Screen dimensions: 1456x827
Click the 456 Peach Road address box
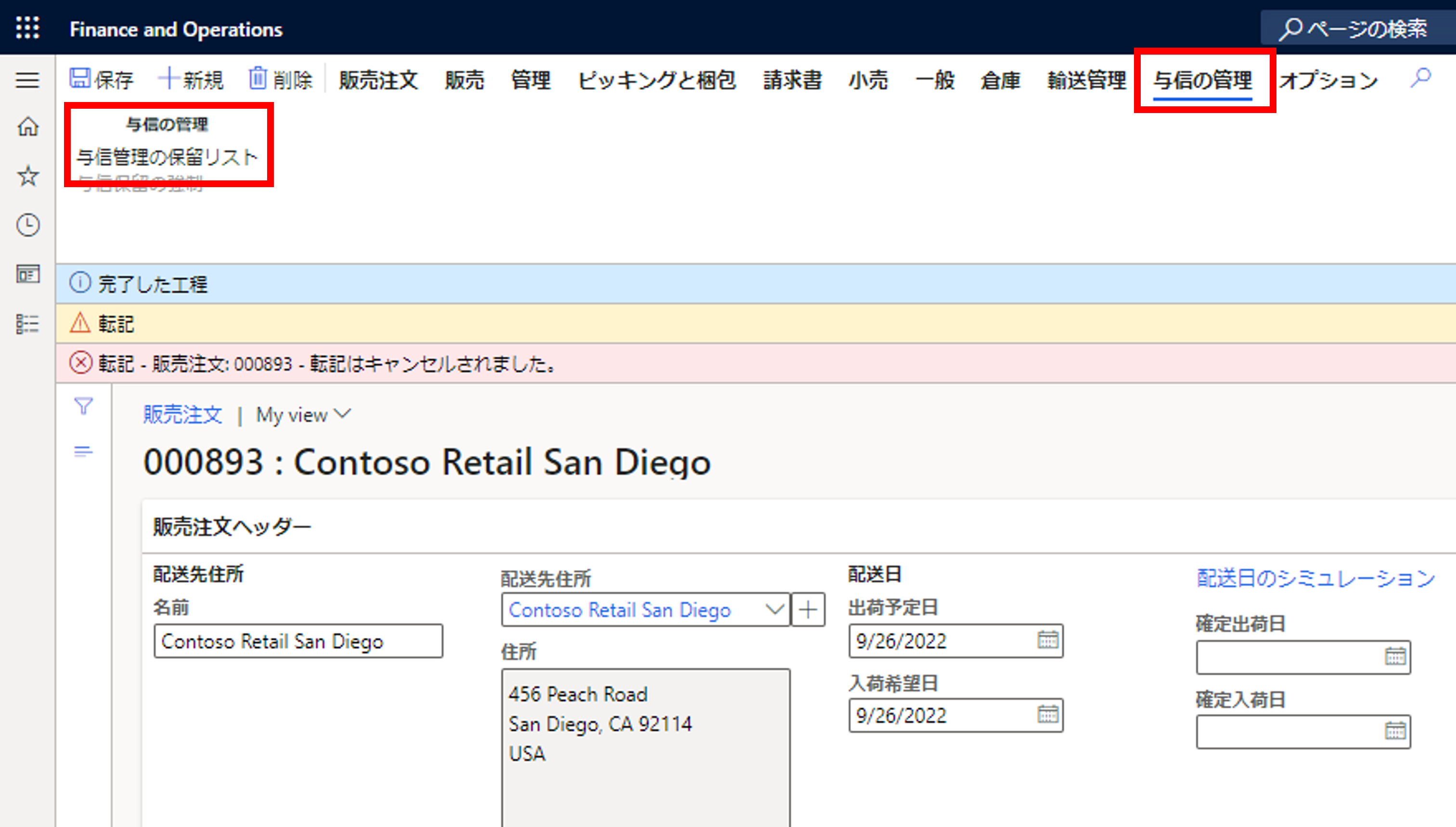coord(646,748)
